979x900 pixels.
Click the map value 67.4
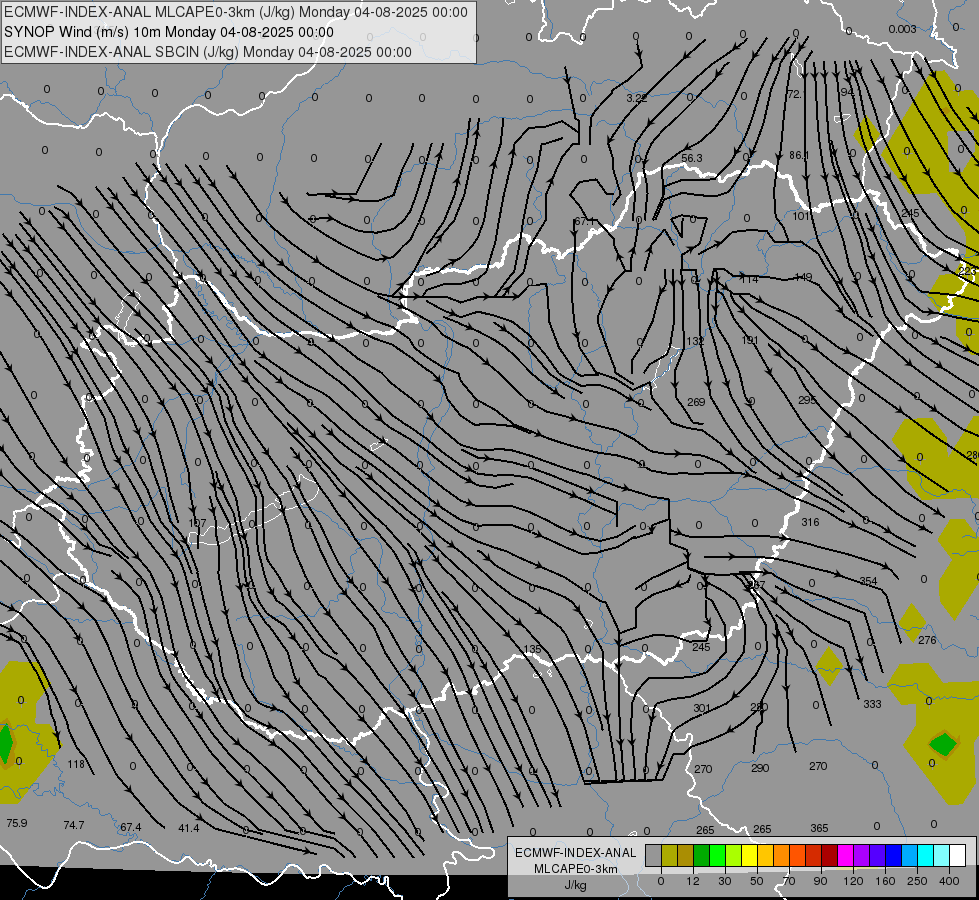tap(130, 827)
